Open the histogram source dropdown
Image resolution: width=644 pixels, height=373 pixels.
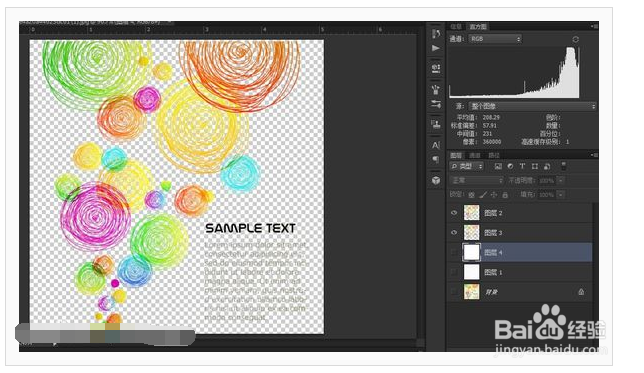[532, 106]
